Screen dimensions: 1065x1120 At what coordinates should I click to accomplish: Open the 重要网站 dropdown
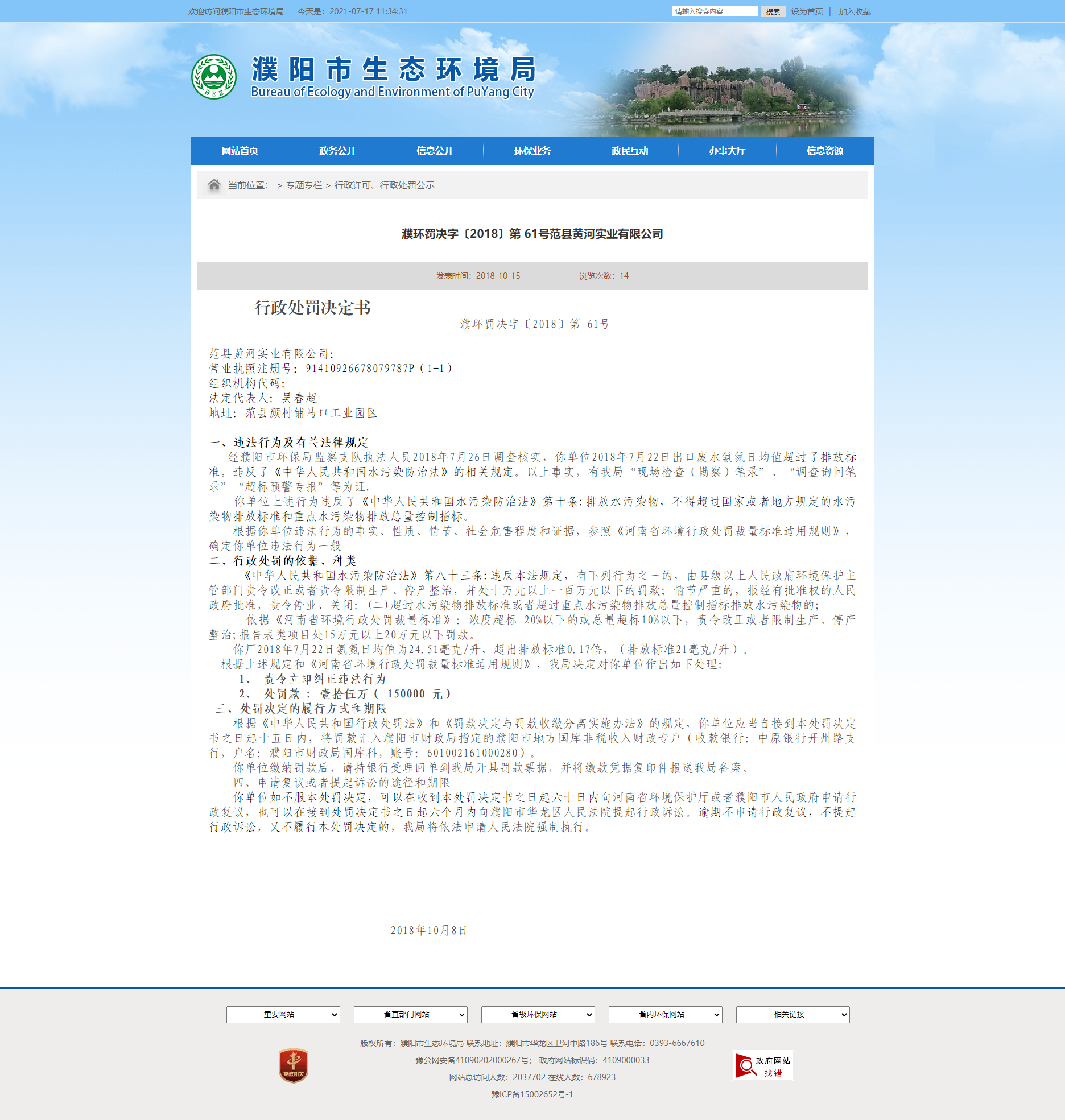283,1015
